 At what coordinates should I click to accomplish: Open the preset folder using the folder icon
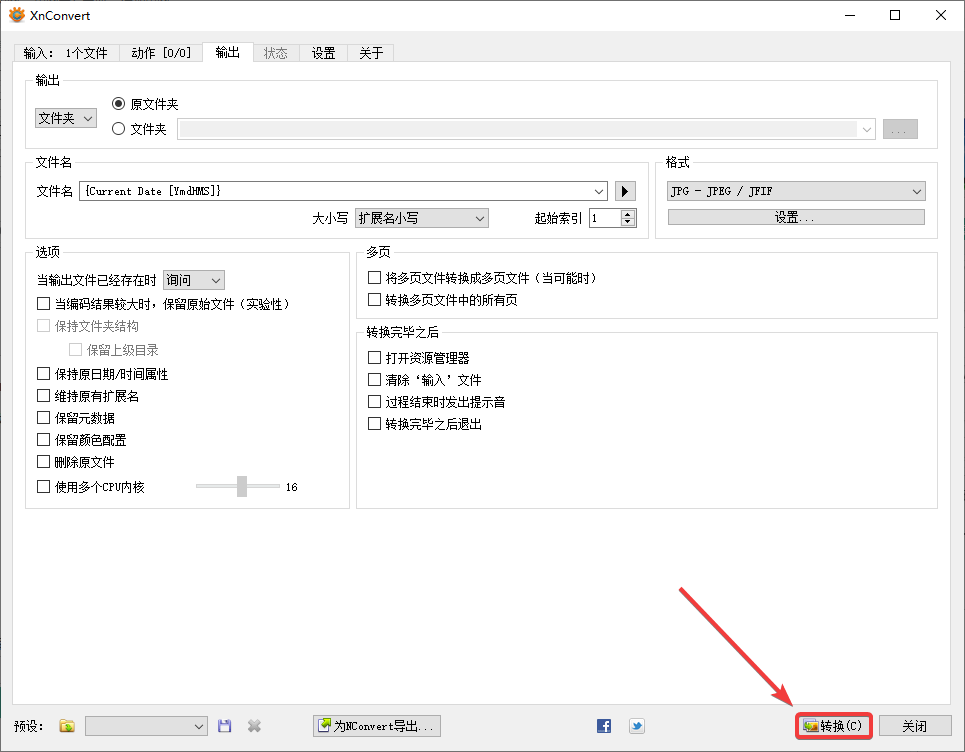tap(66, 726)
